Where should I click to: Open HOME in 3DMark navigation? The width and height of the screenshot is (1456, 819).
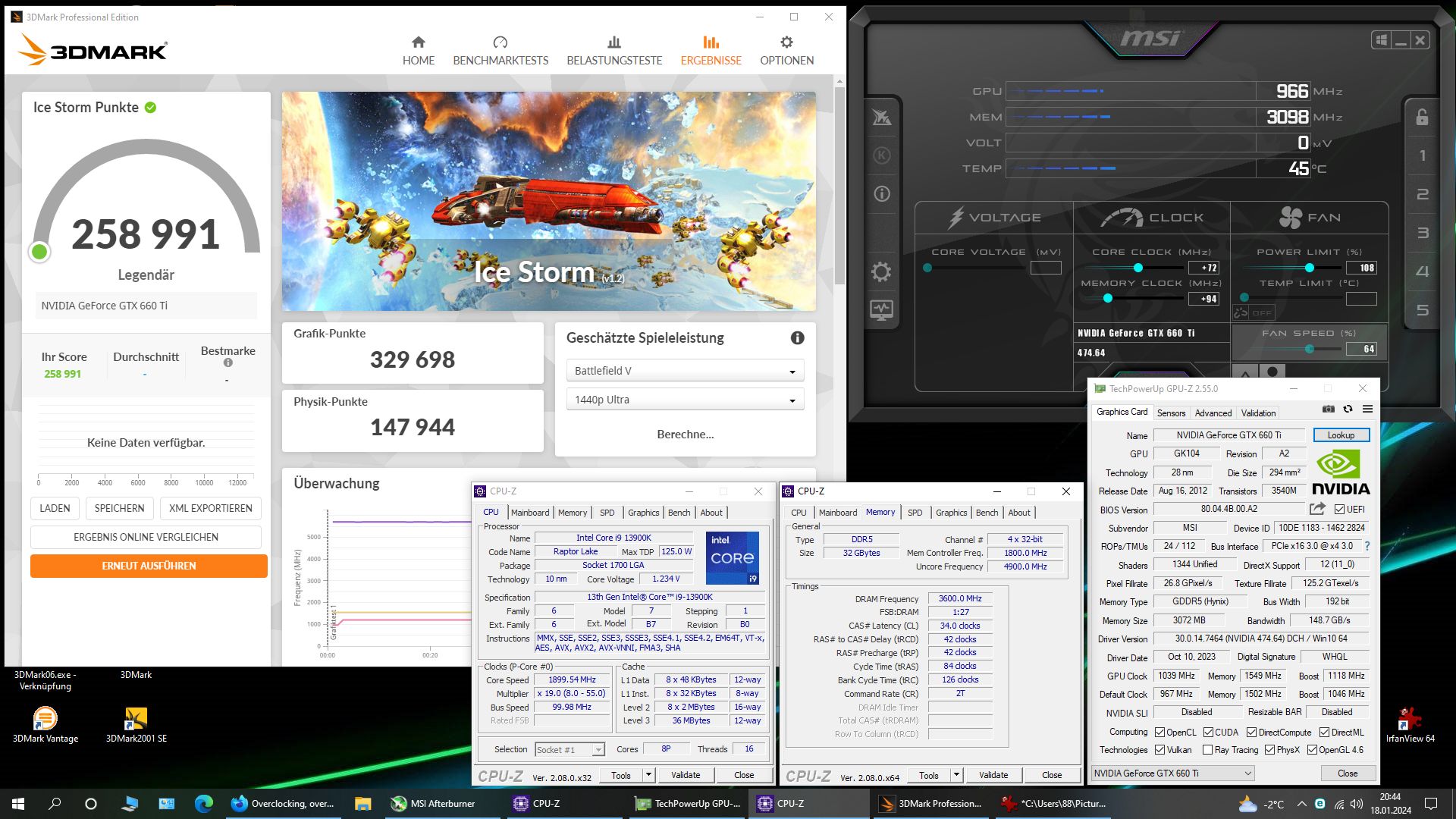tap(418, 51)
